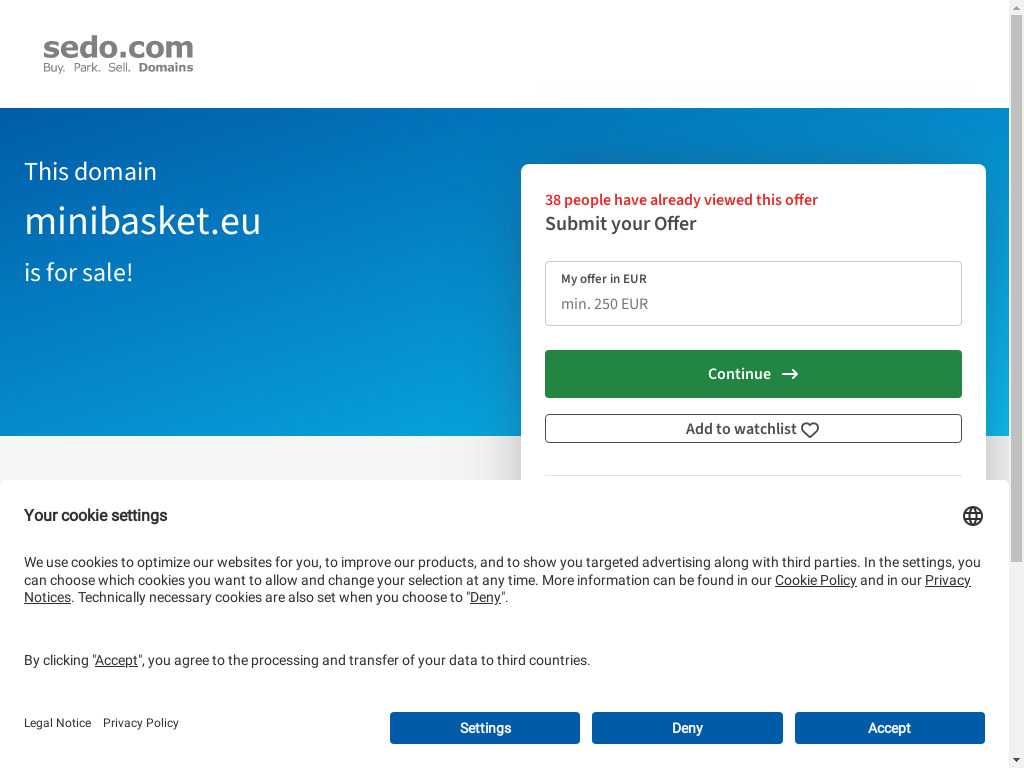The width and height of the screenshot is (1024, 768).
Task: Open the Privacy Policy footer link
Action: tap(140, 723)
